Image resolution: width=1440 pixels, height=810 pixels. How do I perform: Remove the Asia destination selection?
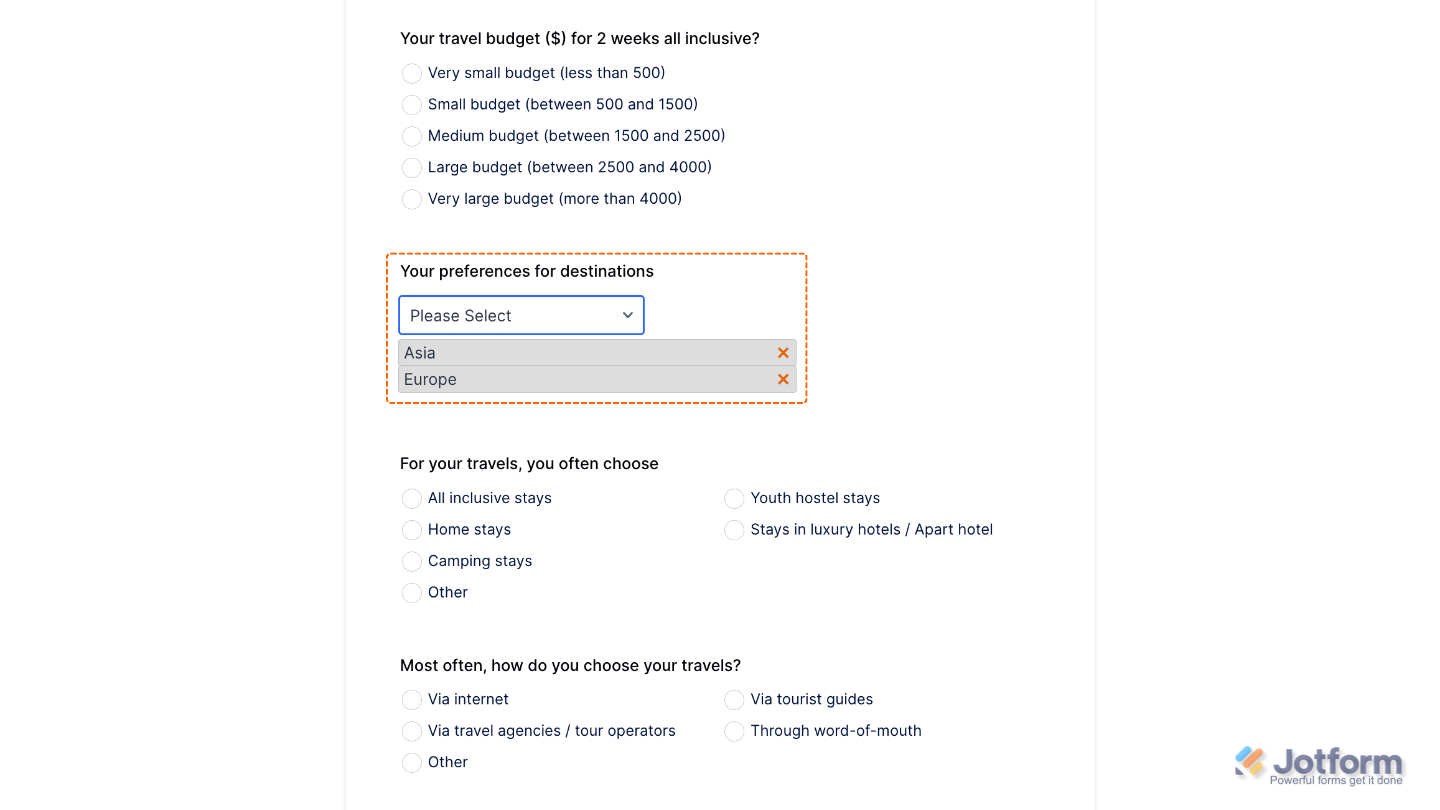click(x=783, y=352)
